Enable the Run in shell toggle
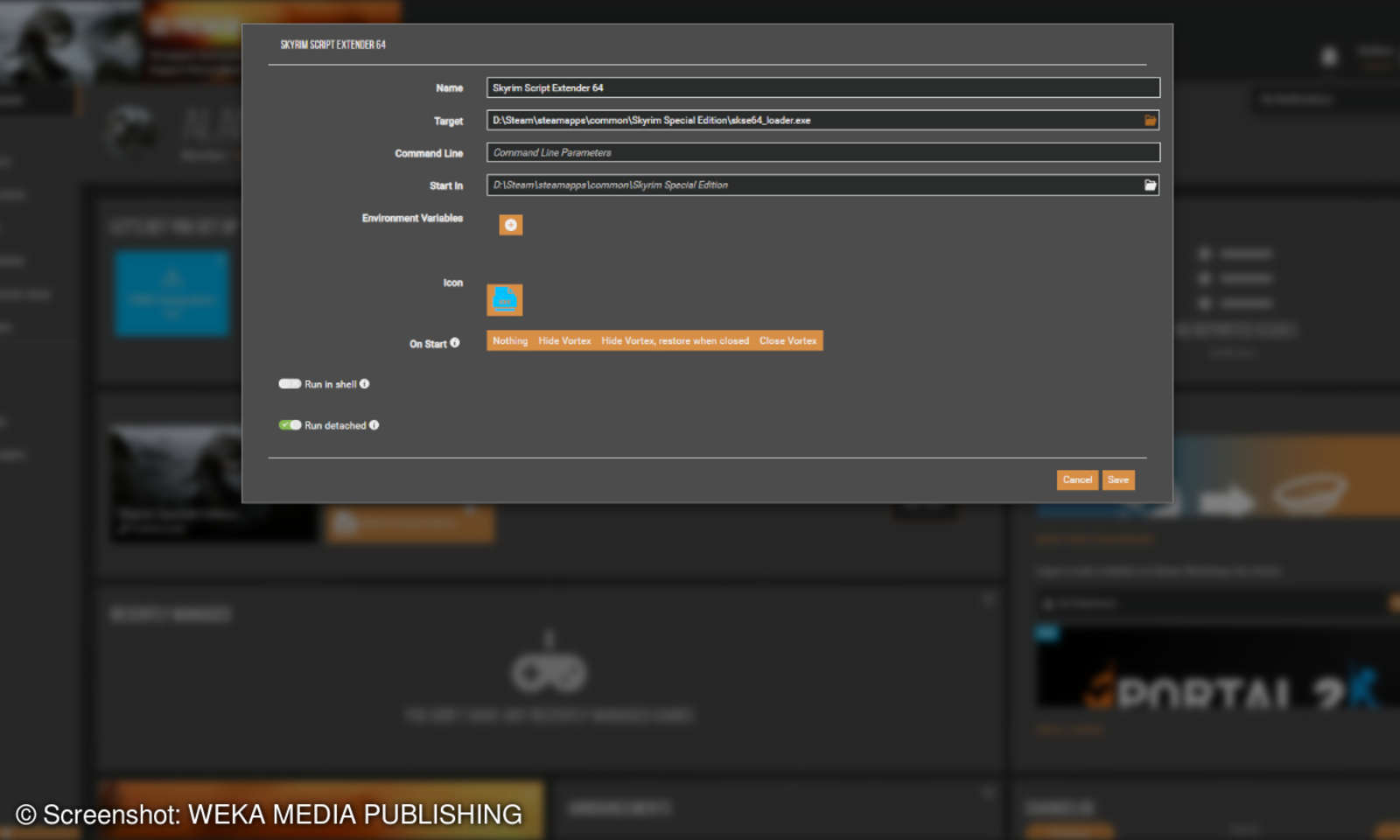The width and height of the screenshot is (1400, 840). 290,383
